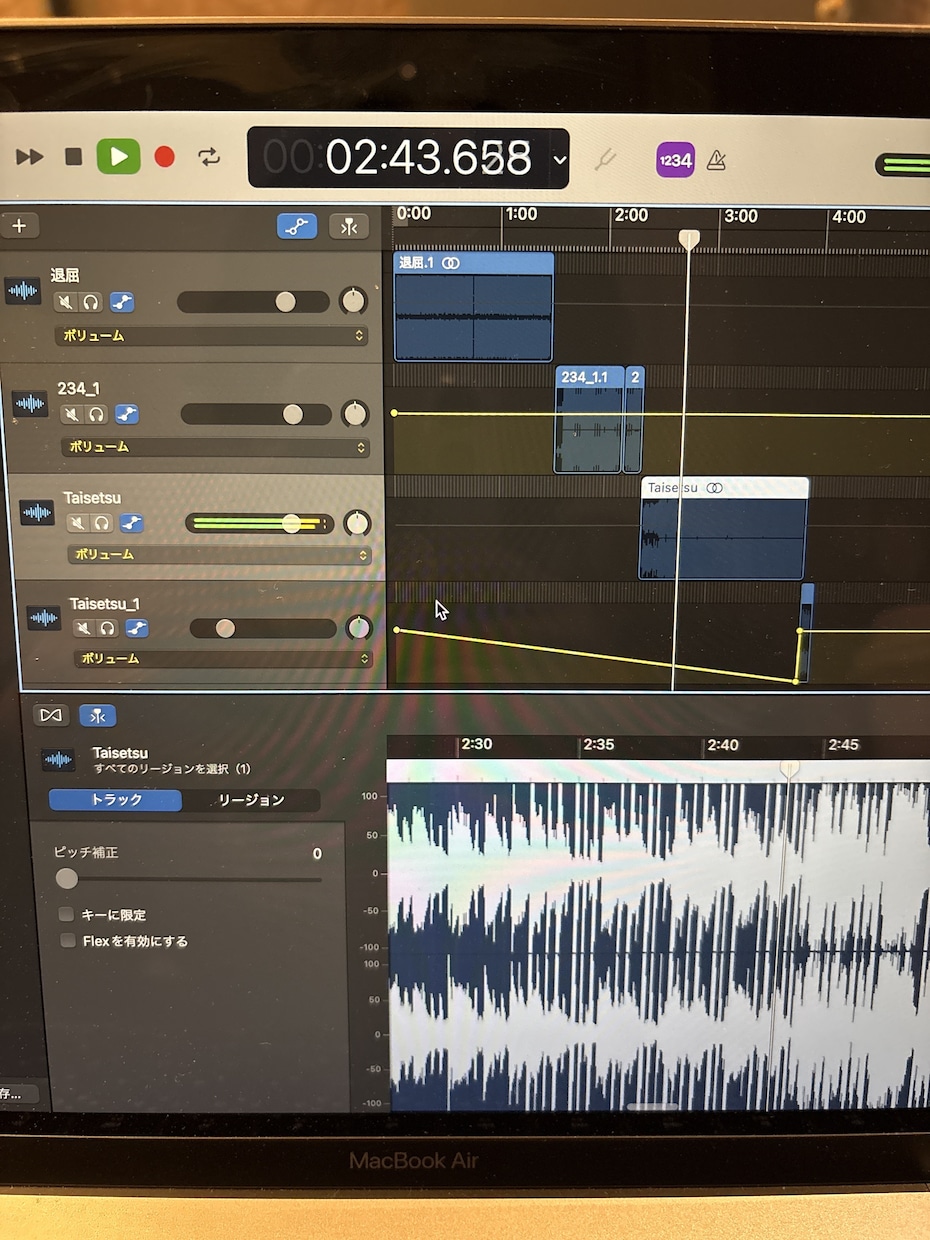Open the Taisetsu_1 track ボリューム automation dropdown
Viewport: 930px width, 1240px height.
pos(223,659)
